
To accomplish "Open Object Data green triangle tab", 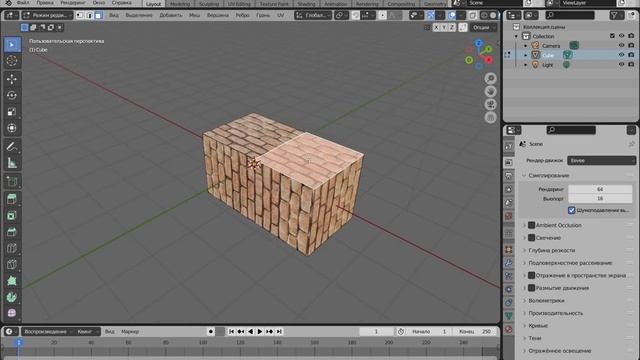I will click(x=509, y=316).
